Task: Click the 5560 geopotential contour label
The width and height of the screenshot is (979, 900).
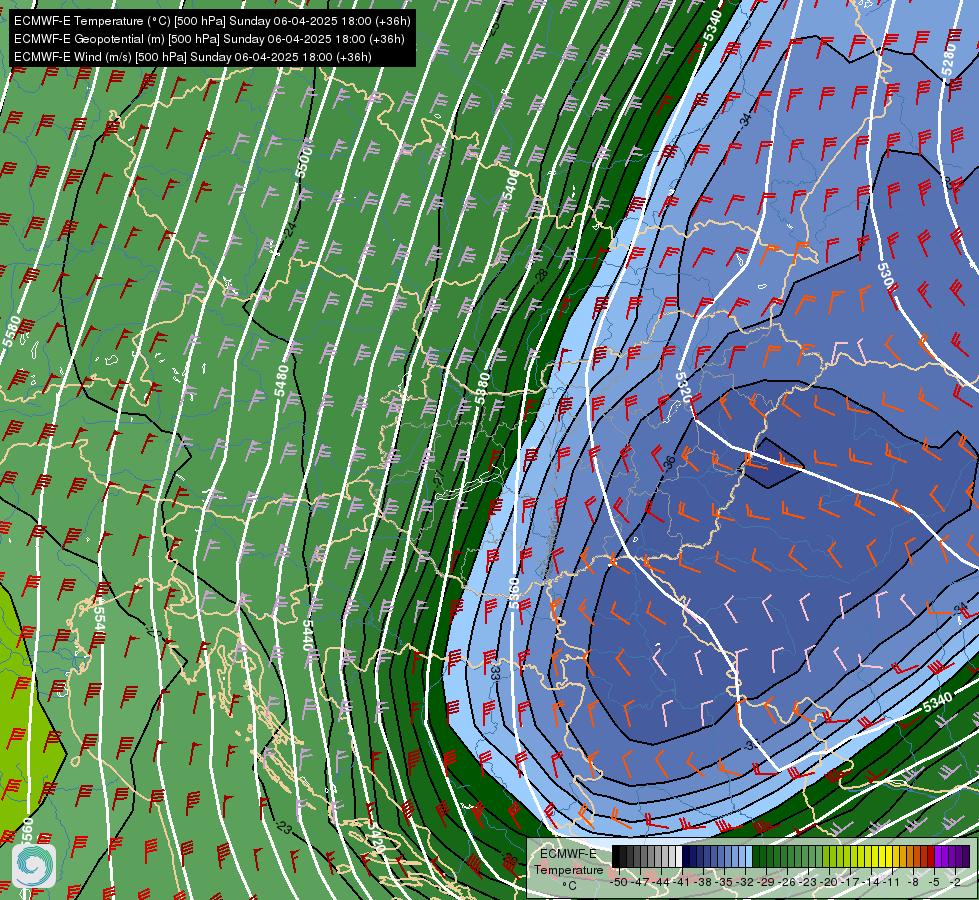Action: (27, 831)
